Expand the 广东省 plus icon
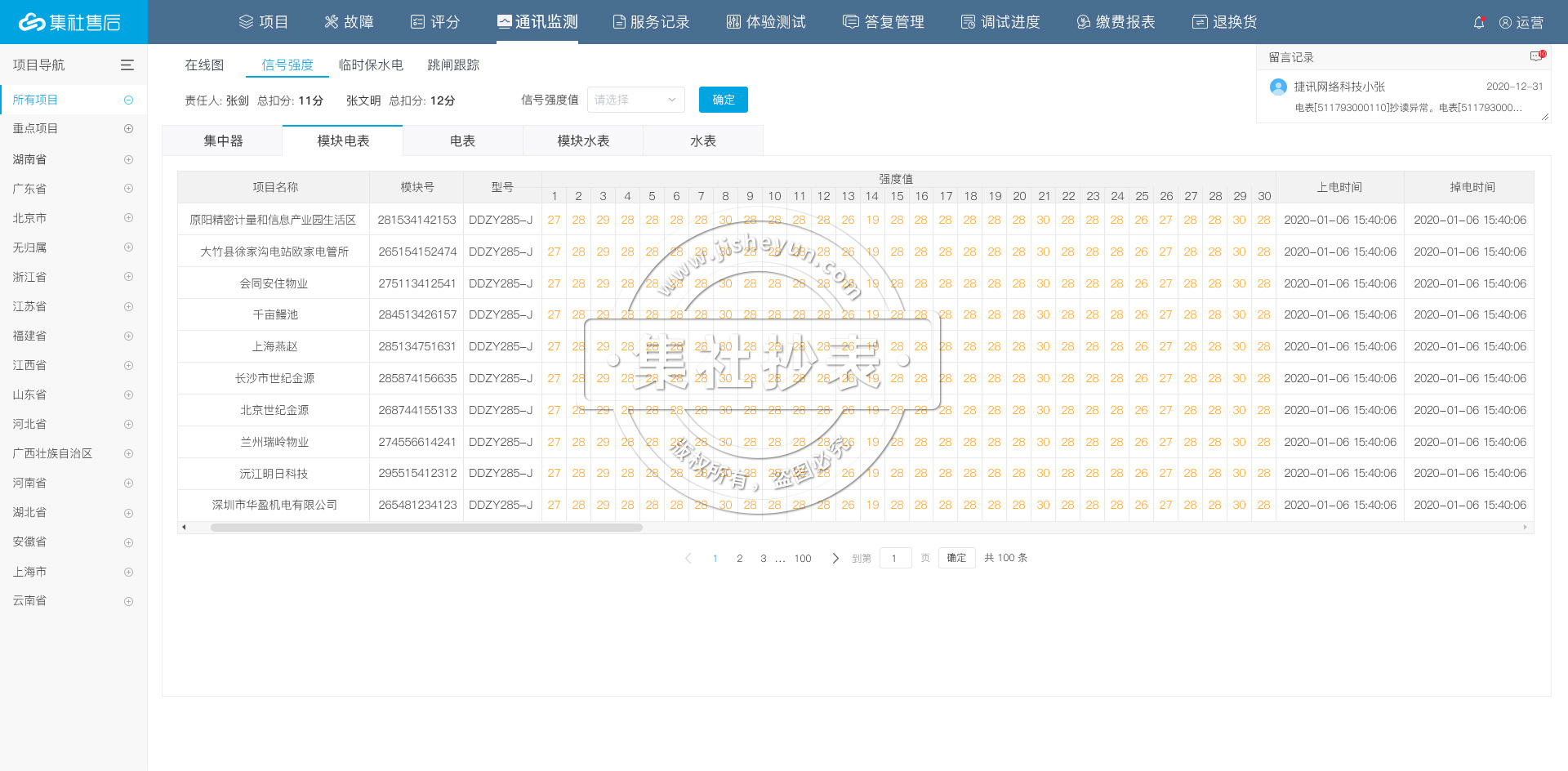The width and height of the screenshot is (1568, 771). [128, 189]
